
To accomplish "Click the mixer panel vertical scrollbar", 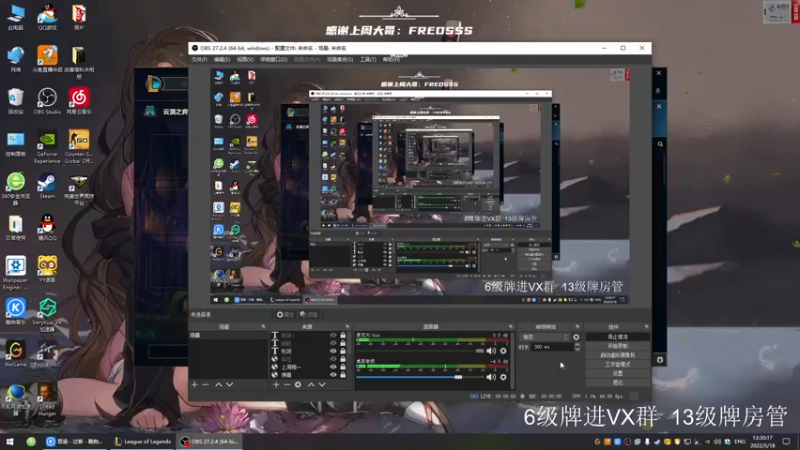I will click(x=512, y=360).
